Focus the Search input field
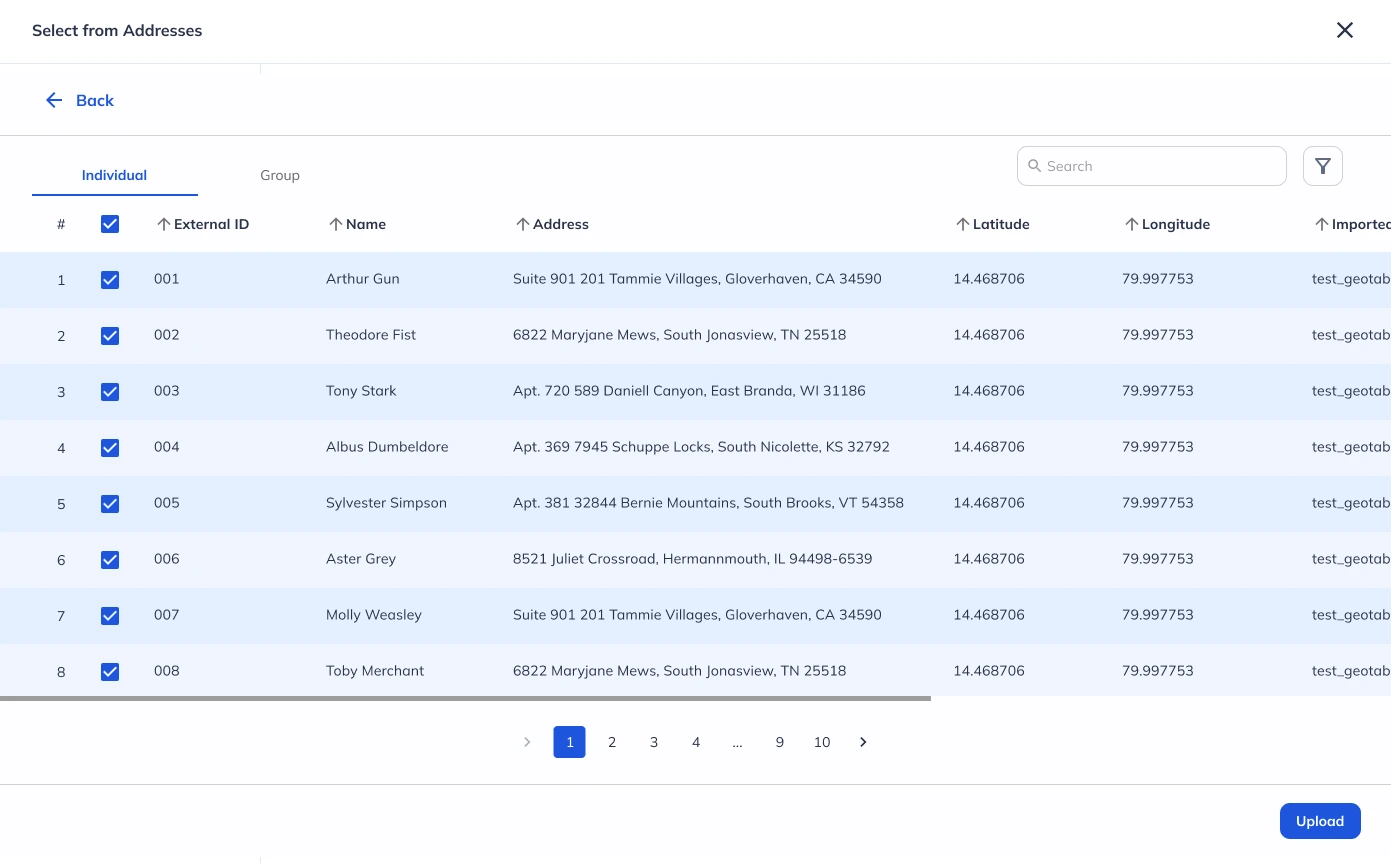This screenshot has height=864, width=1391. coord(1152,166)
